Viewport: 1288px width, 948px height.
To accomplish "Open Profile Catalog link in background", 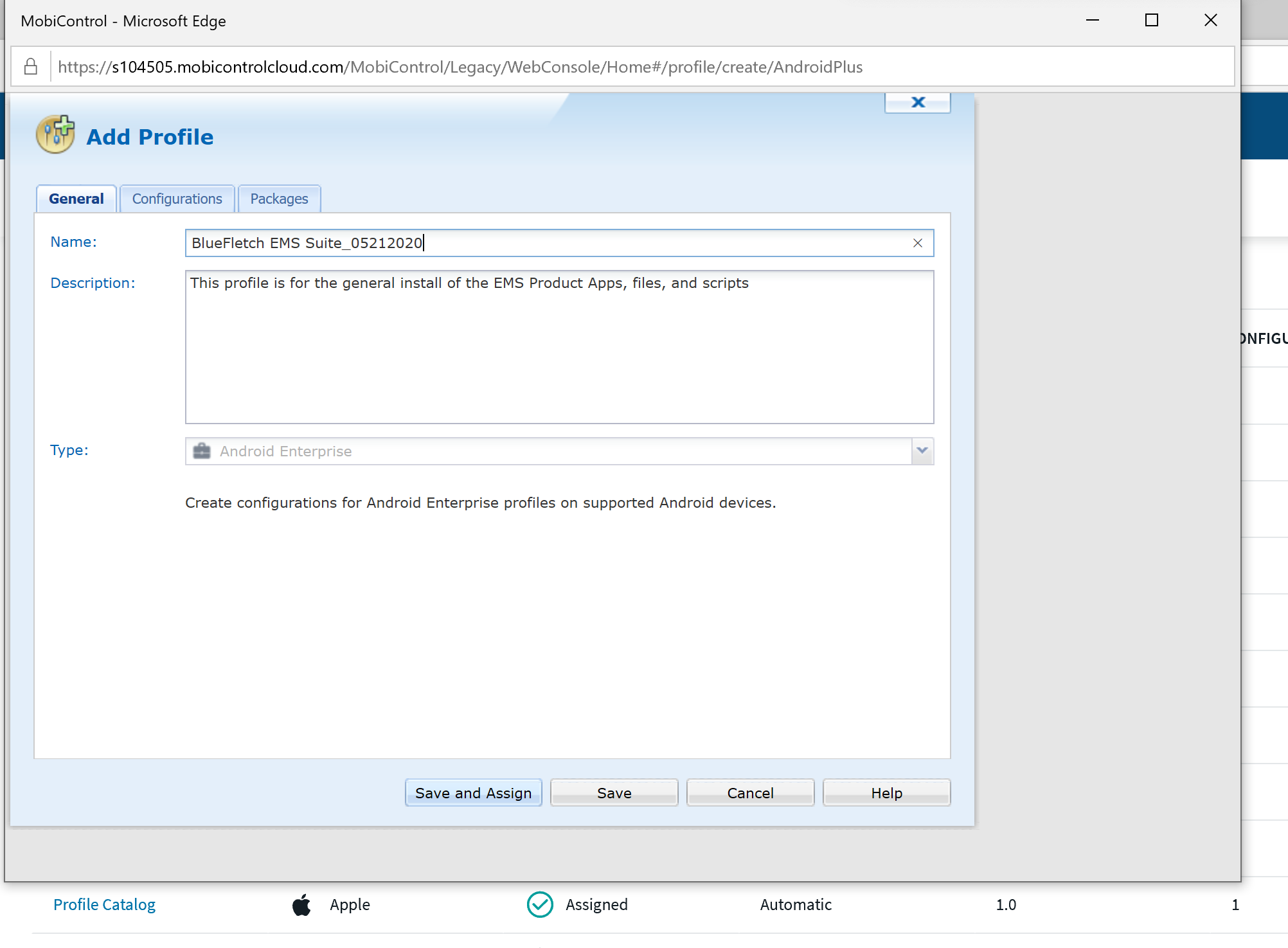I will coord(105,905).
